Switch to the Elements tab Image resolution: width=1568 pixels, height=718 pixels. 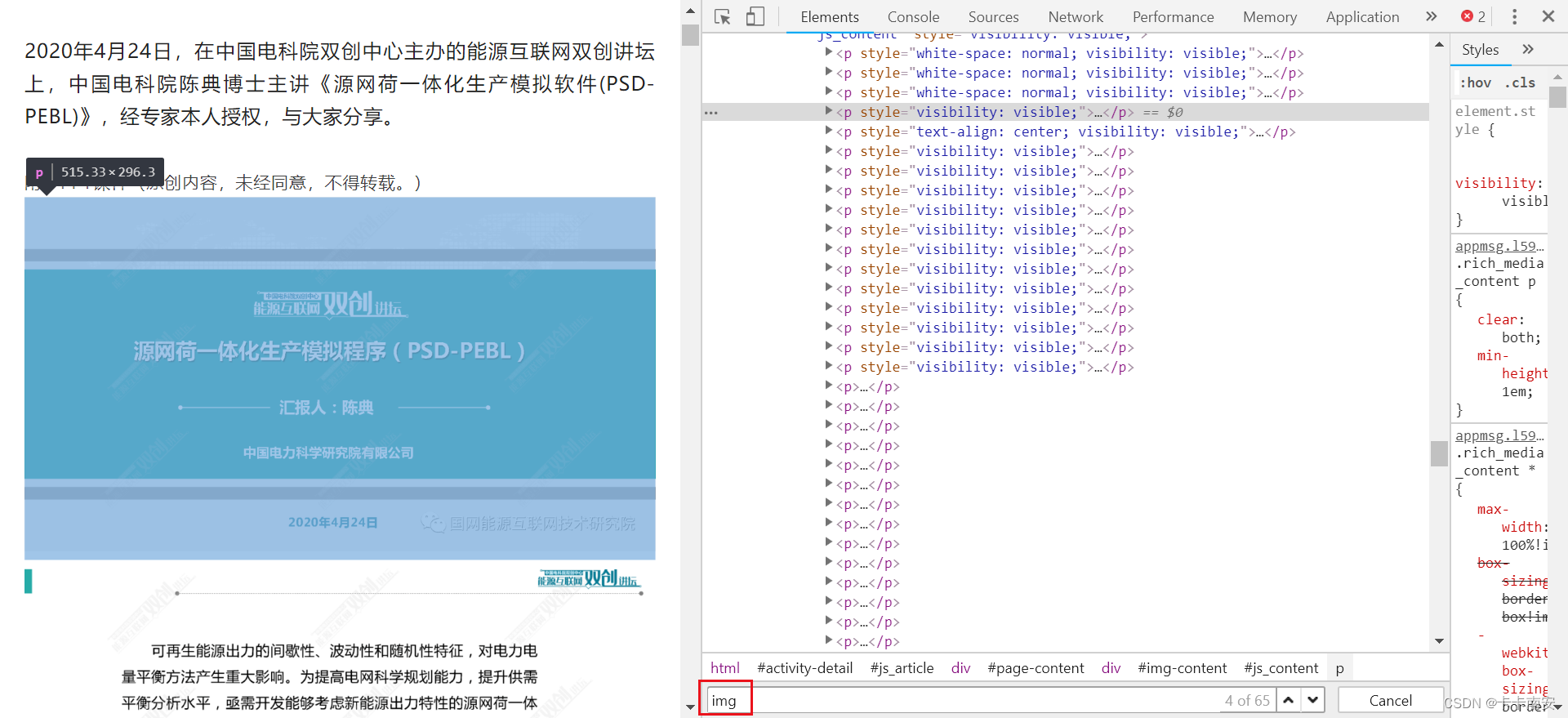point(830,17)
